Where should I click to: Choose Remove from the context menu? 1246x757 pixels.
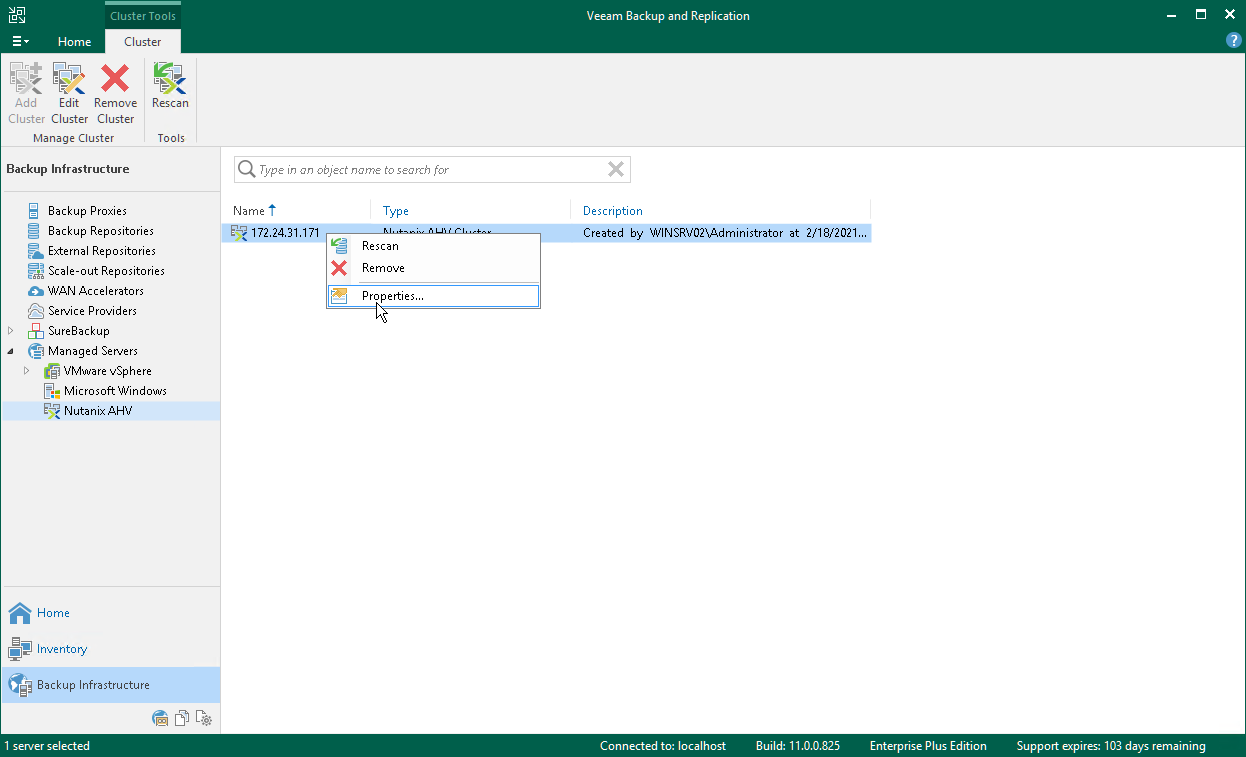[433, 268]
